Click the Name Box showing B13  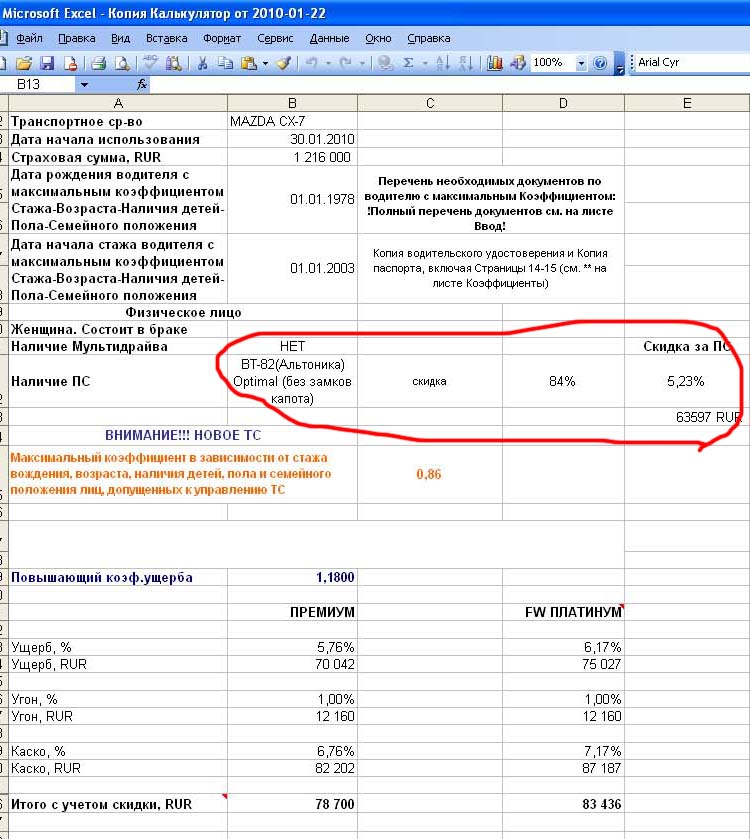[37, 85]
